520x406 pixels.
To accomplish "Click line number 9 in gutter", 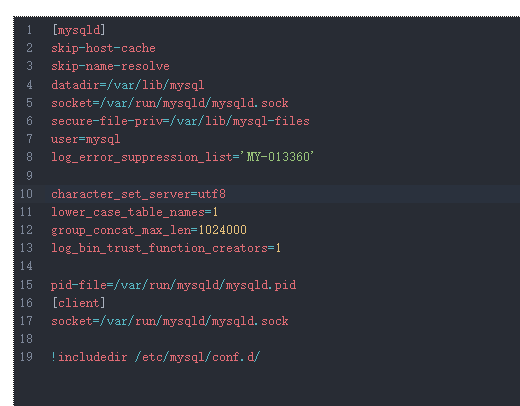I will pyautogui.click(x=29, y=175).
